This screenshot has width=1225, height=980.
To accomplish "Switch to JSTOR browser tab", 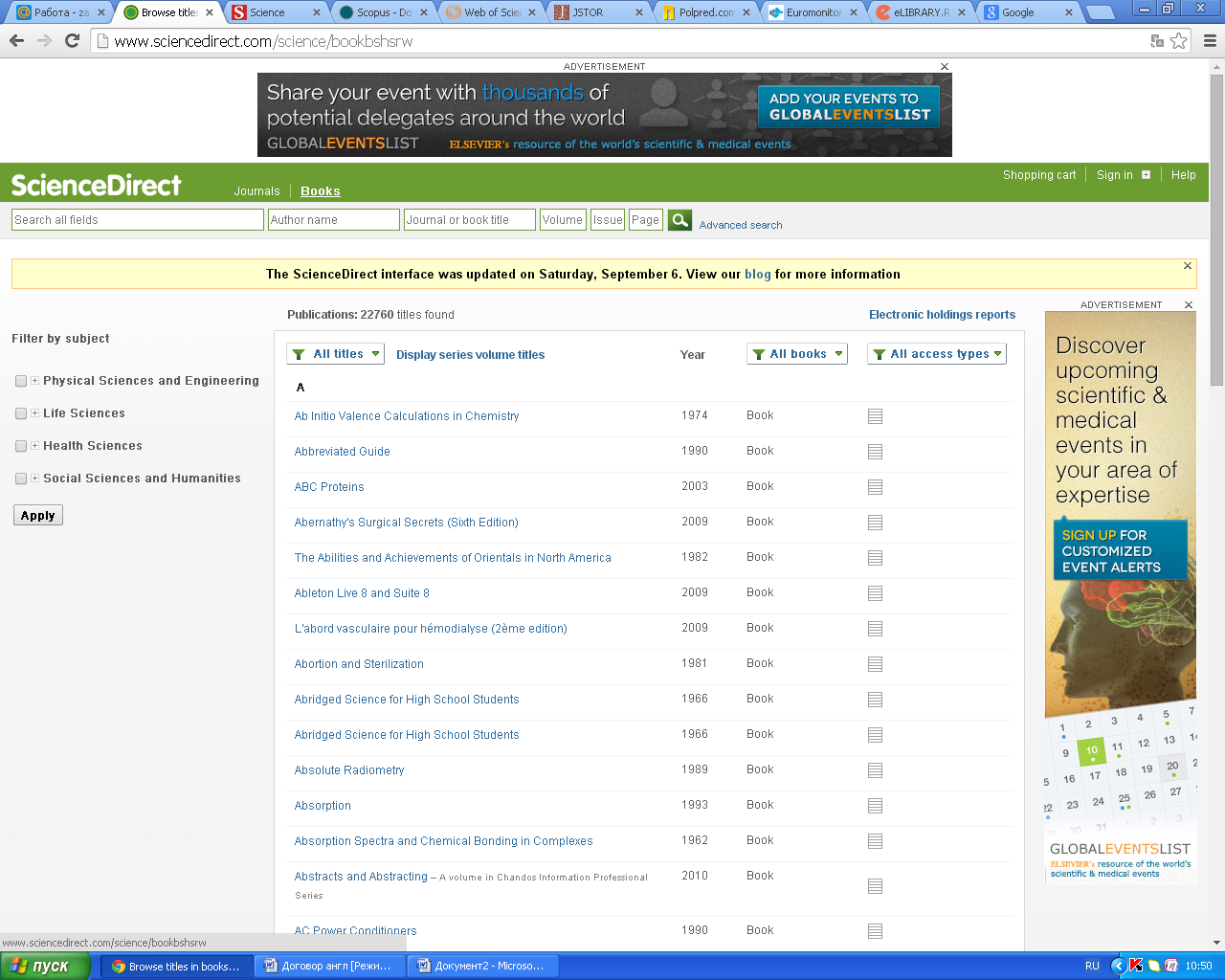I will pos(598,12).
